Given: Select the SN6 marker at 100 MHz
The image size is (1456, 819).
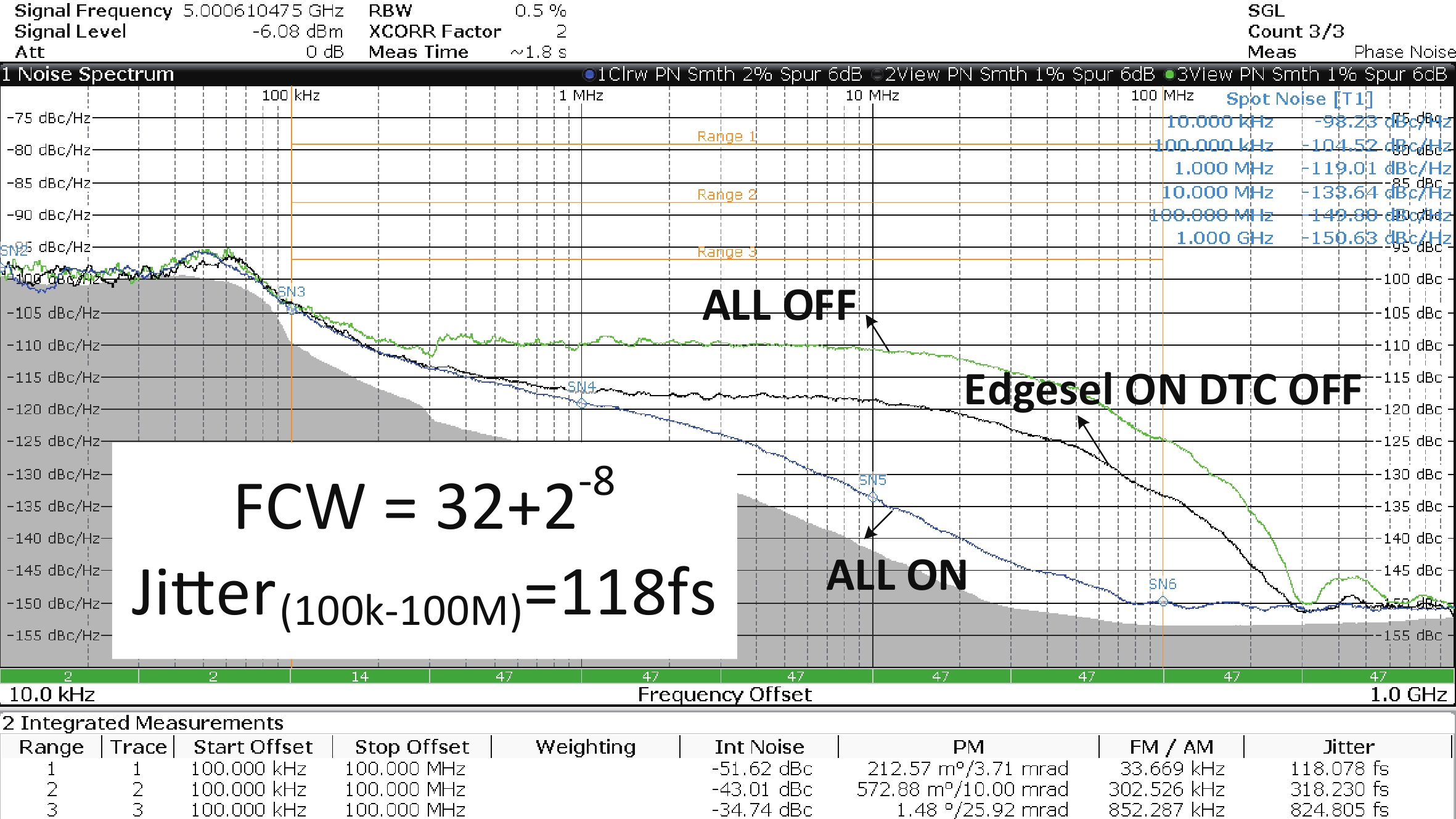Looking at the screenshot, I should click(1163, 601).
